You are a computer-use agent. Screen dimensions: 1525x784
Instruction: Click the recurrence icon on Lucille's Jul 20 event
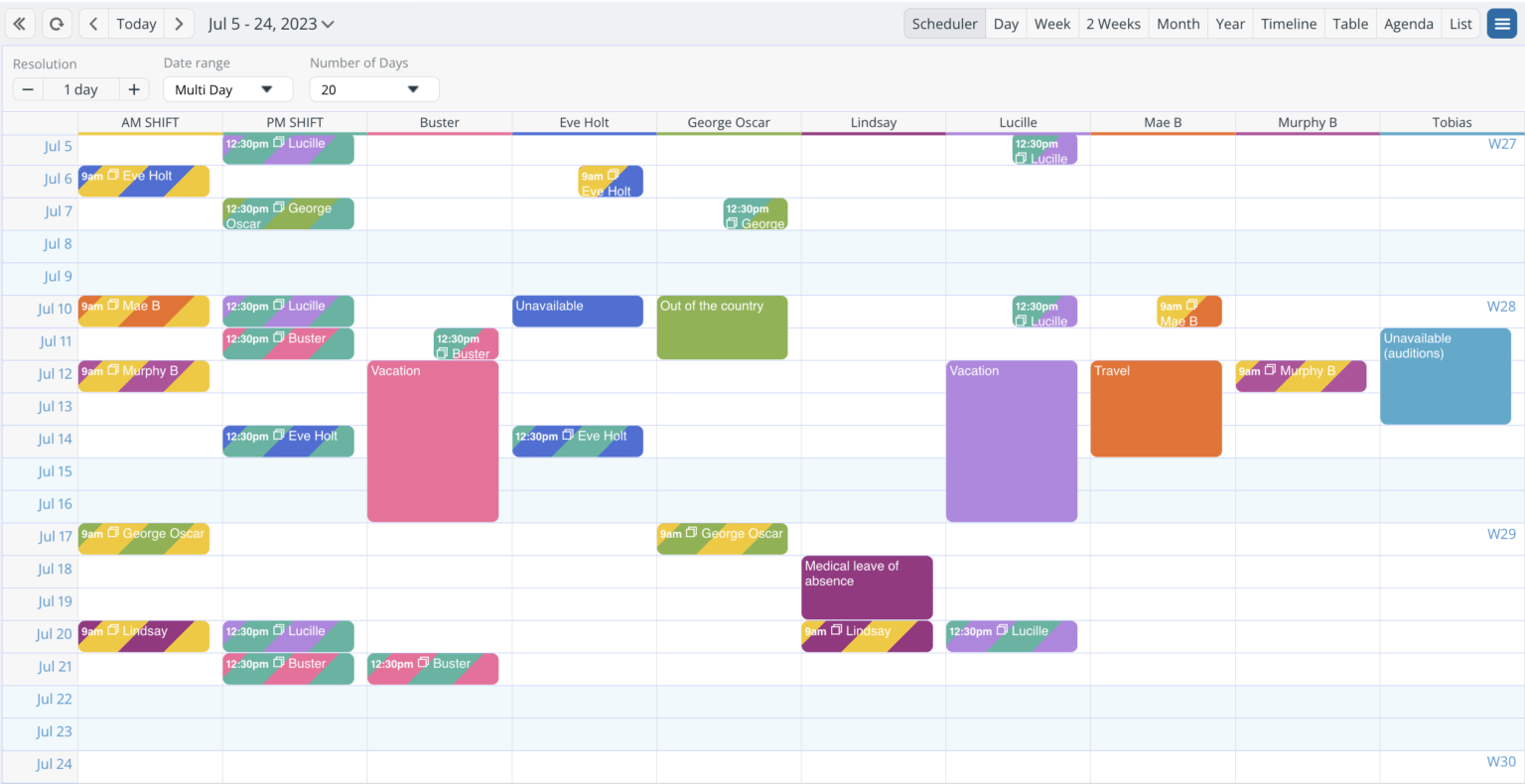click(x=1002, y=631)
